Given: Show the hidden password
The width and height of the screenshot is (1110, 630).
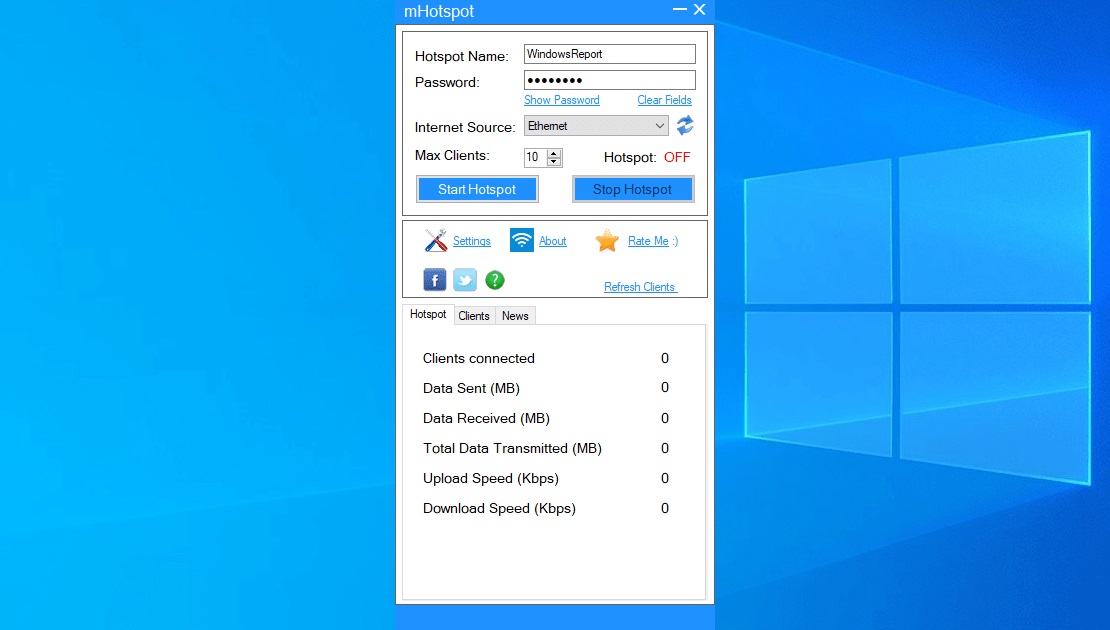Looking at the screenshot, I should [x=562, y=100].
